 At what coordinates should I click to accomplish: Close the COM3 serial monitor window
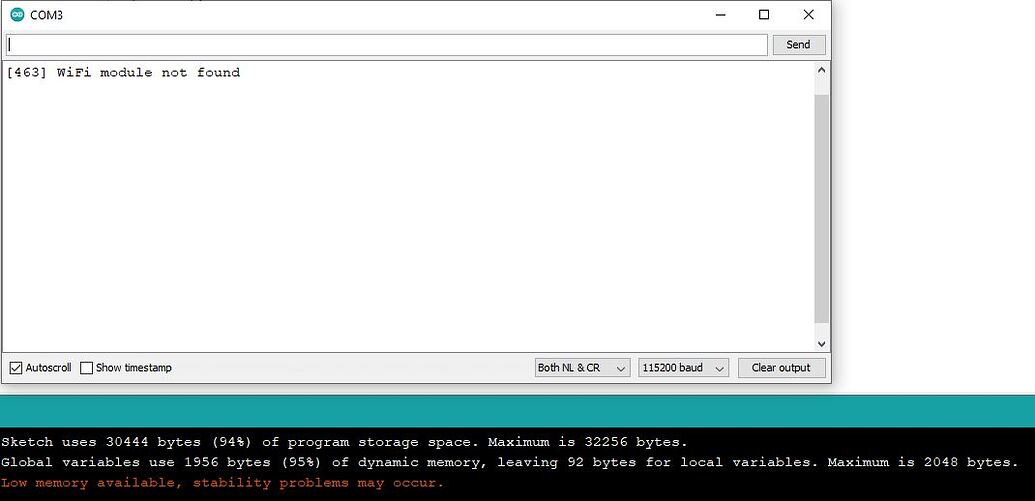pyautogui.click(x=808, y=15)
